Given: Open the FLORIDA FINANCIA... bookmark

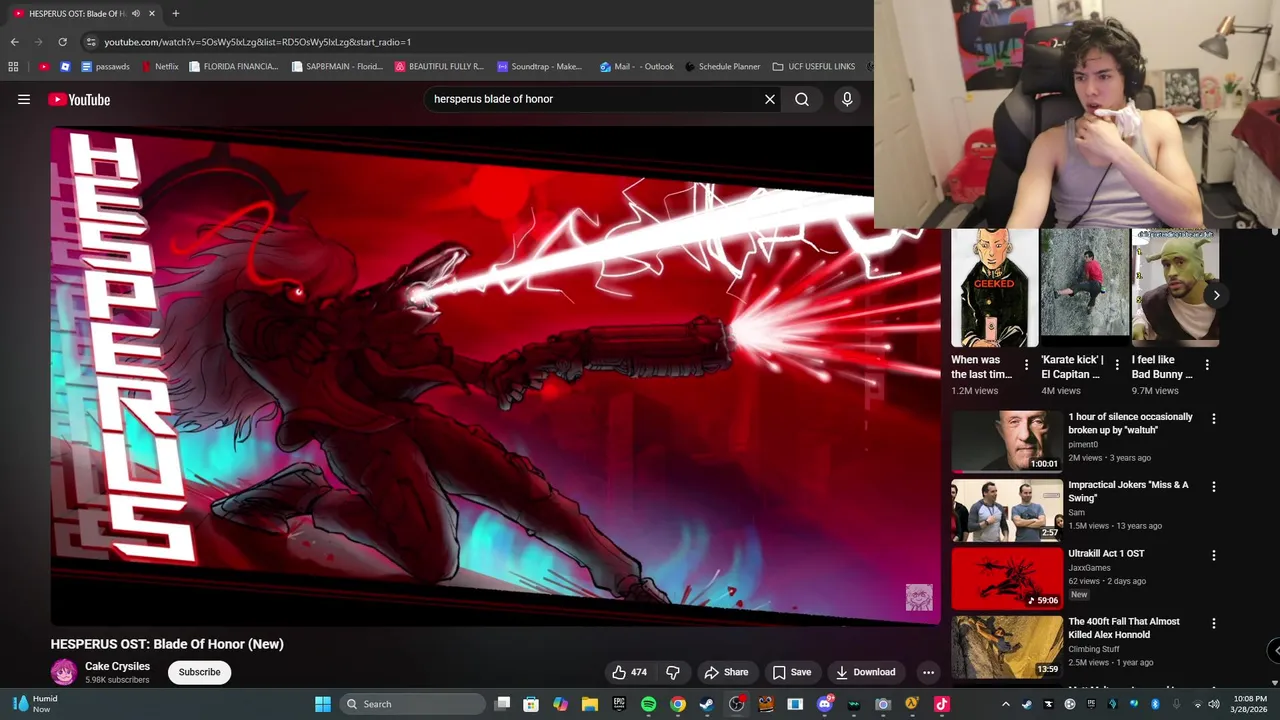Looking at the screenshot, I should 234,67.
